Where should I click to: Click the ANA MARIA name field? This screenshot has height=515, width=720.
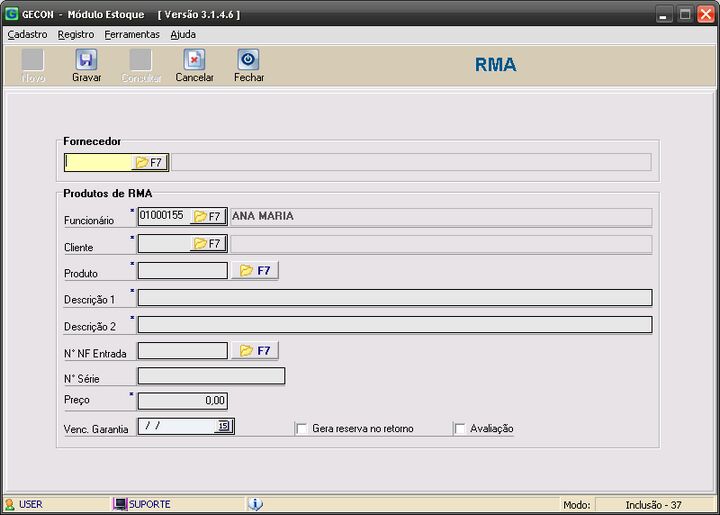click(441, 216)
